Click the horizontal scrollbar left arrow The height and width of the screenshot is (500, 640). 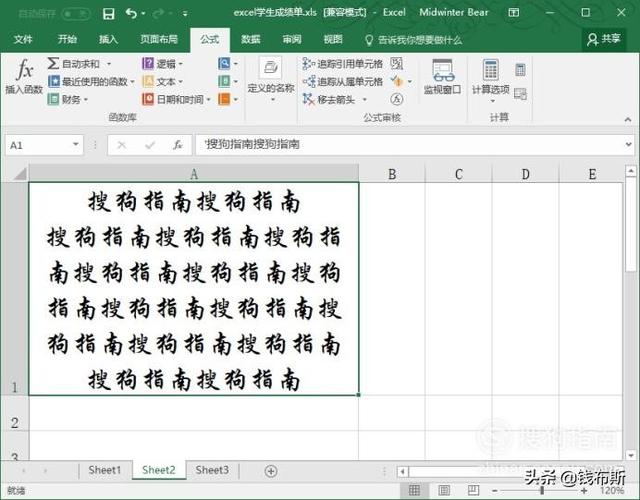pos(402,472)
